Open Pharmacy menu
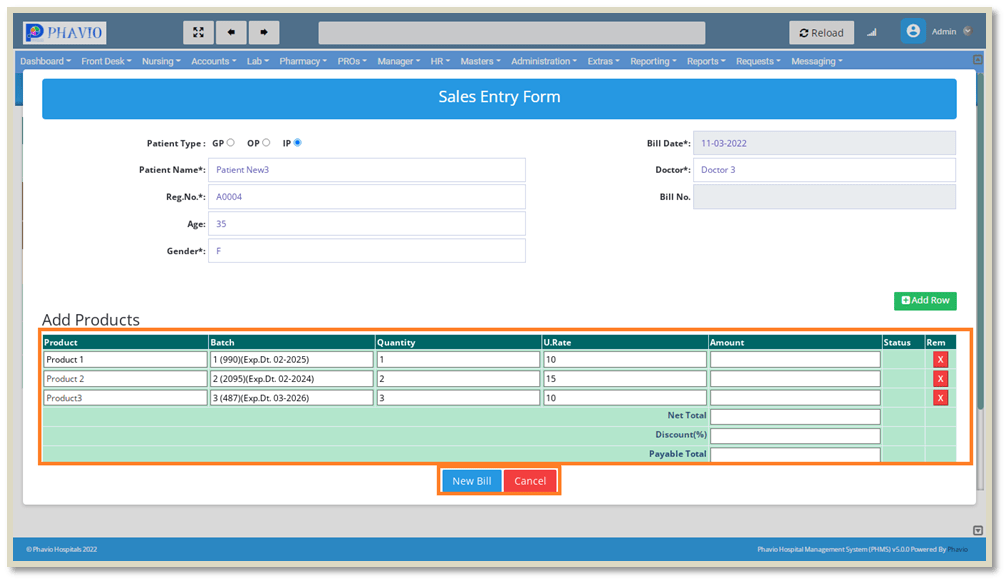1007x582 pixels. point(303,61)
